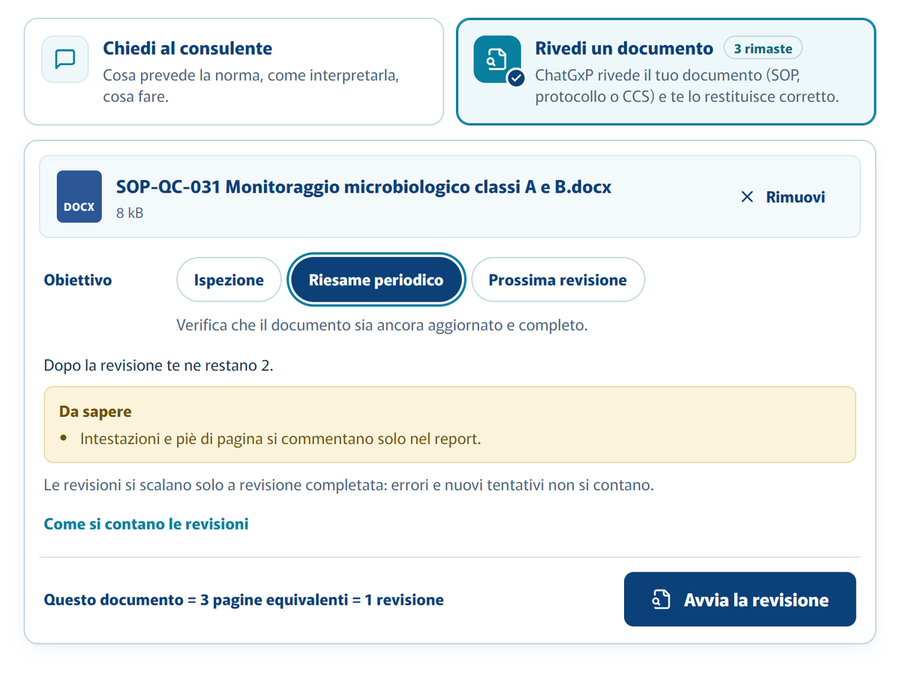
Task: Click the Questo documento = 3 pagine equivalenti text
Action: pos(244,600)
